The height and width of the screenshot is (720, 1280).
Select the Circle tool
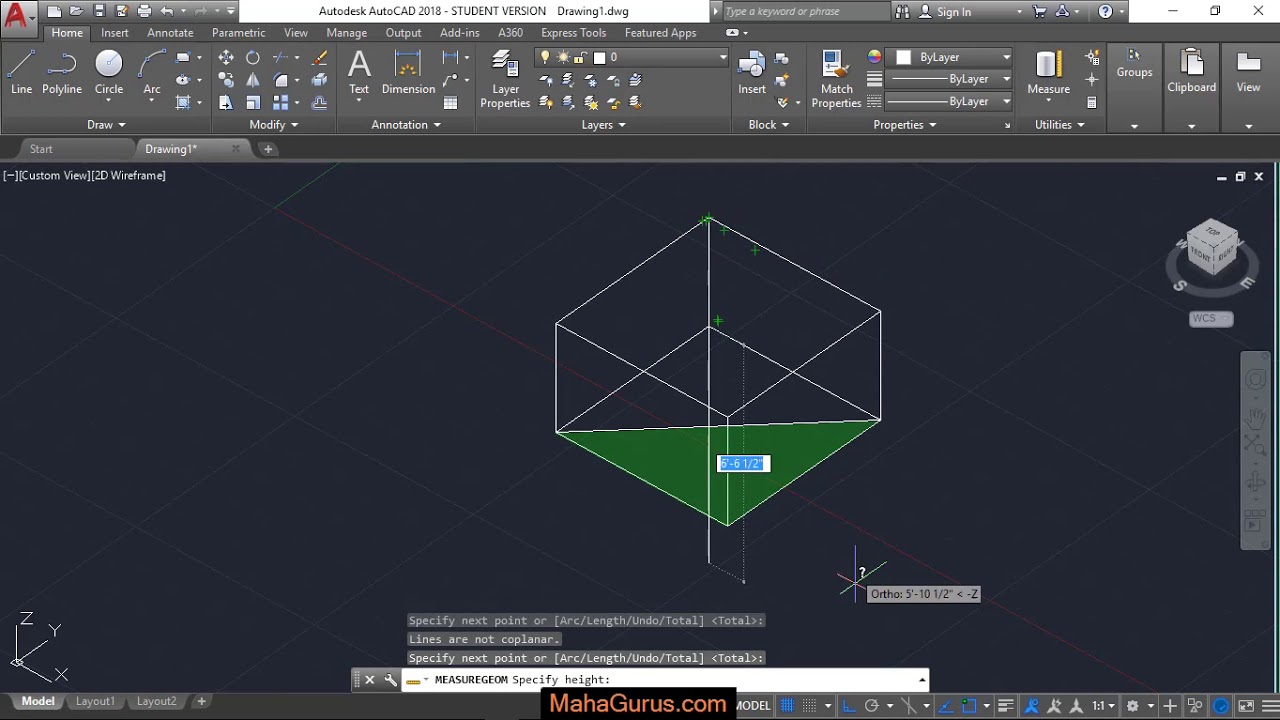(x=109, y=72)
